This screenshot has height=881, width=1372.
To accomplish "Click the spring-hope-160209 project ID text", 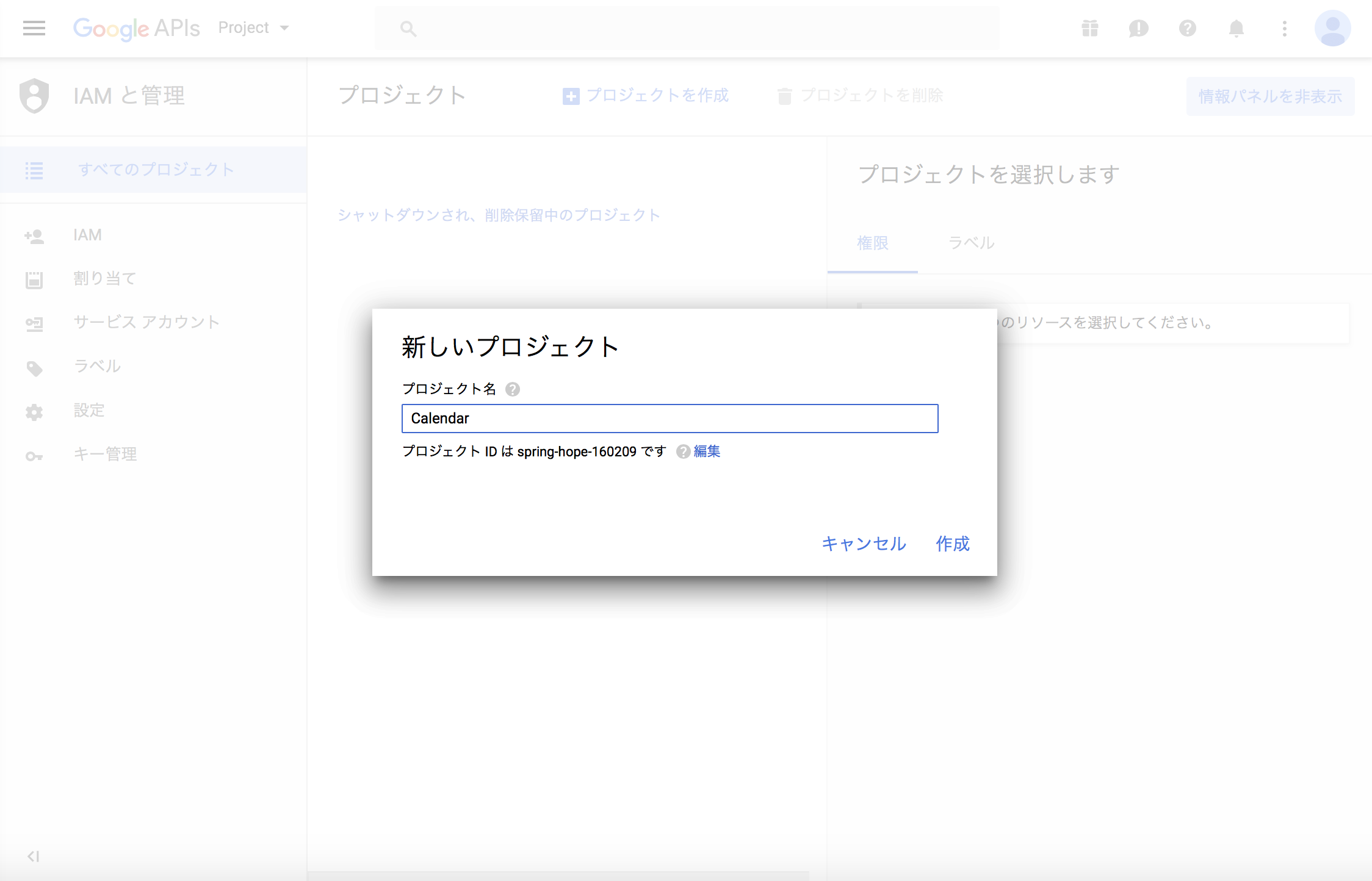I will (x=577, y=451).
